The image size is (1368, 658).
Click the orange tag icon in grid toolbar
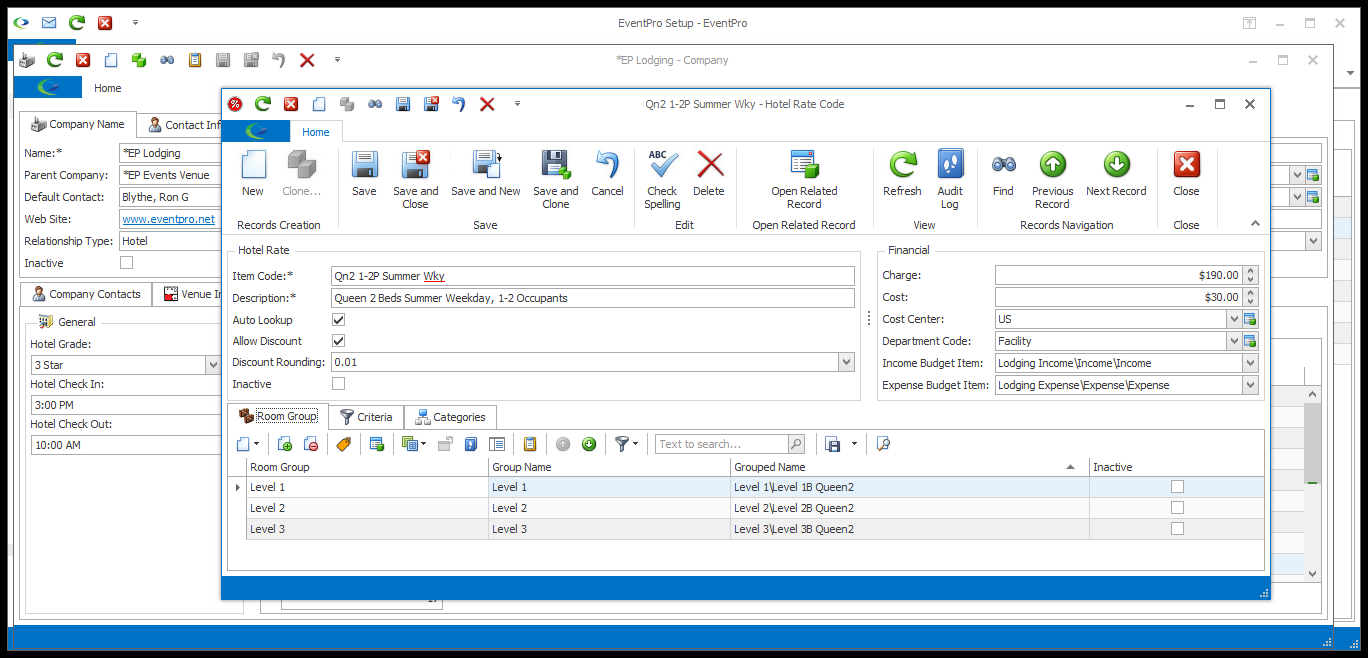[x=344, y=444]
